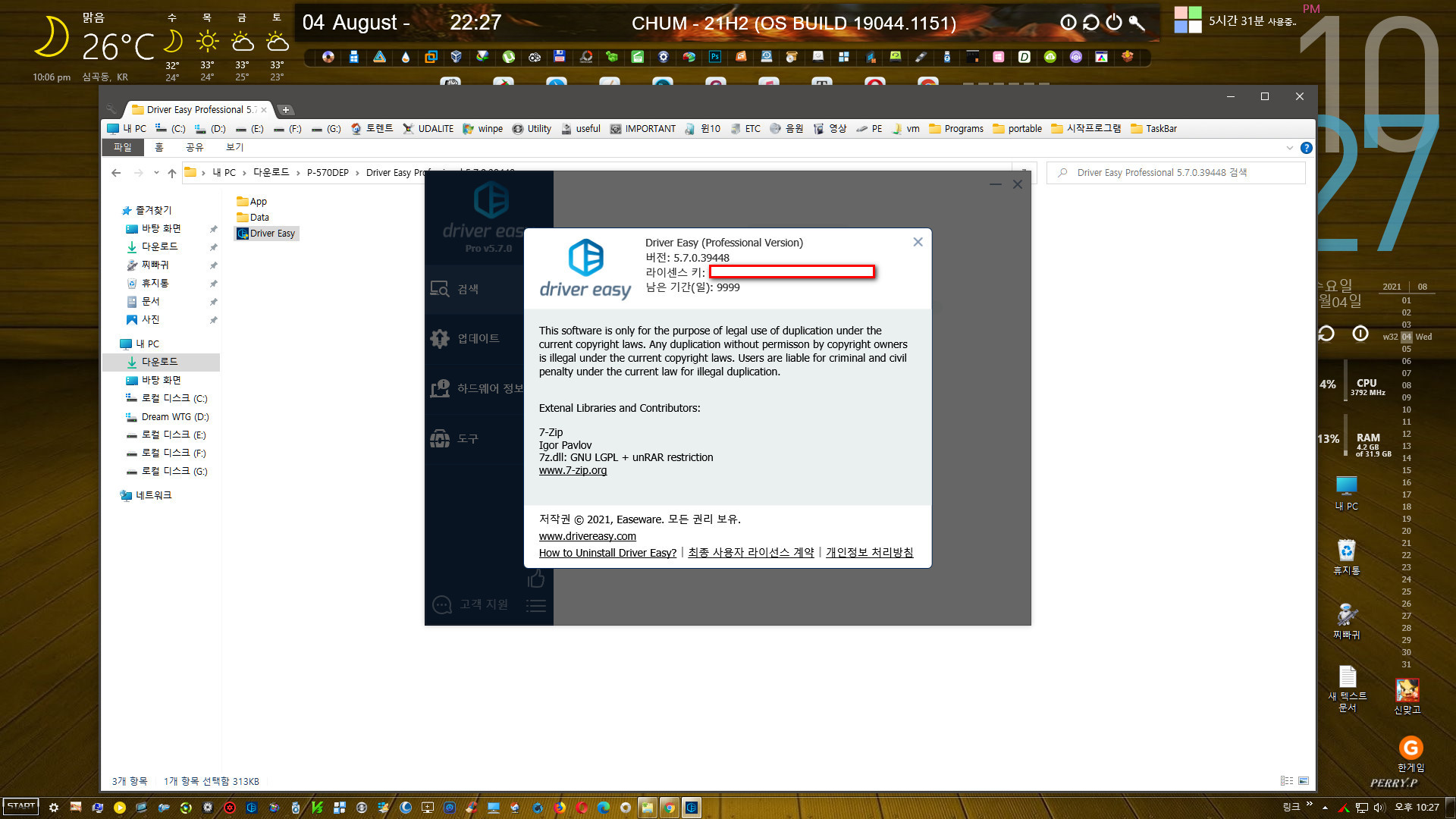Open the www.7-zip.org link
Screen dimensions: 1456x819
pos(573,470)
